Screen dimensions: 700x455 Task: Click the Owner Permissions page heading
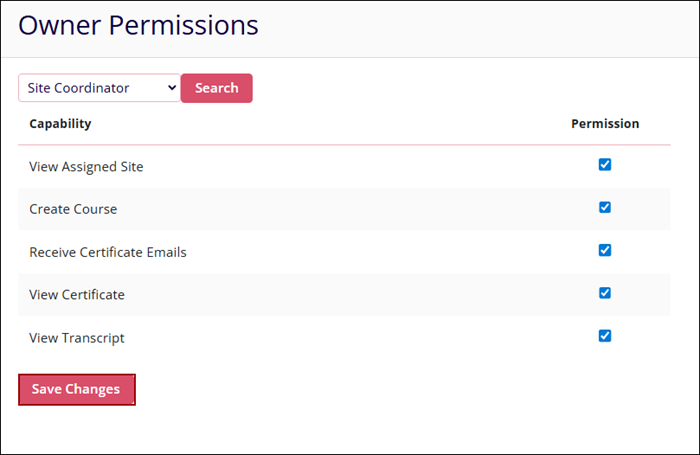[x=138, y=25]
